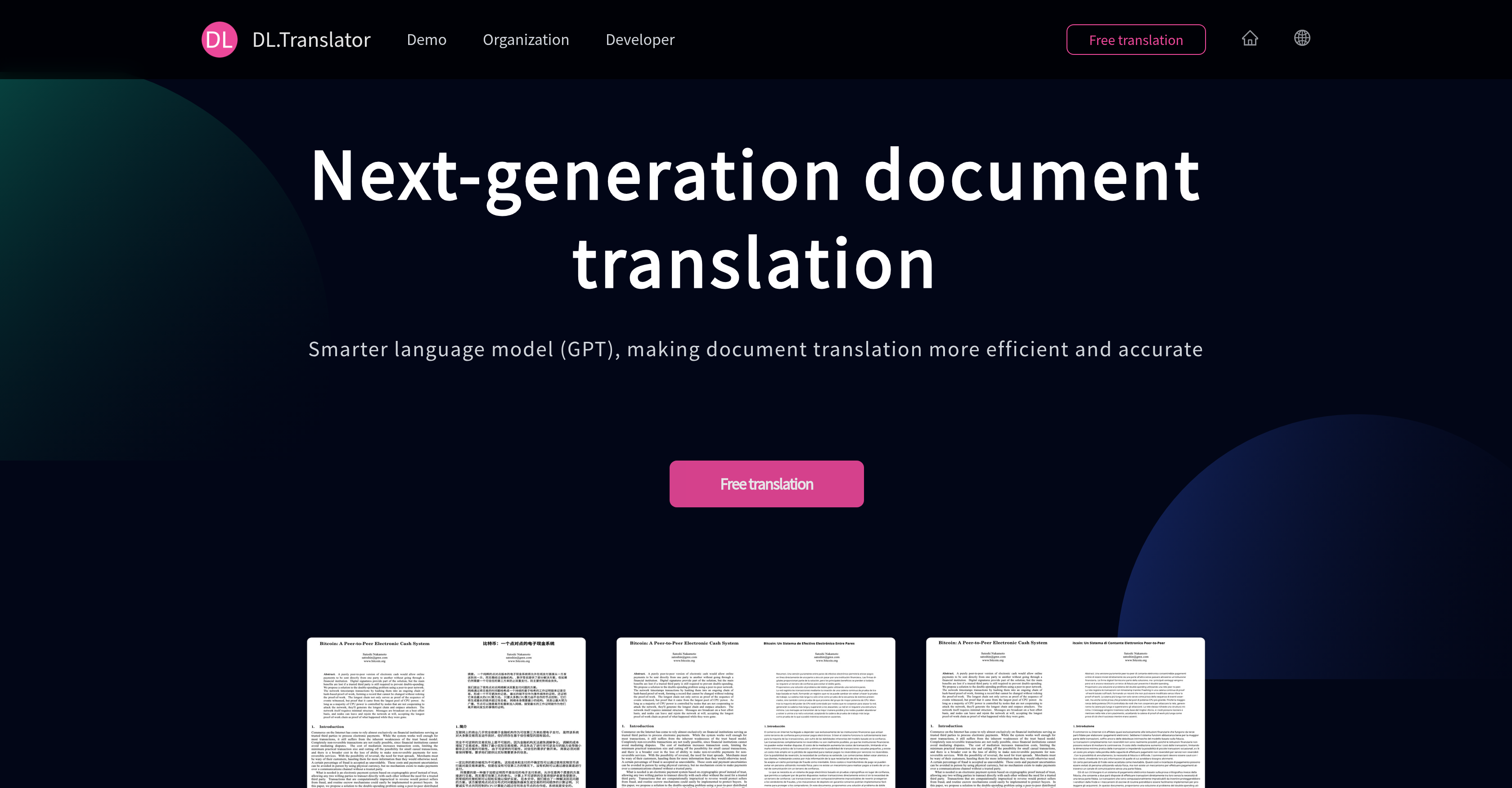Open the Organization menu
The width and height of the screenshot is (1512, 788).
[525, 39]
